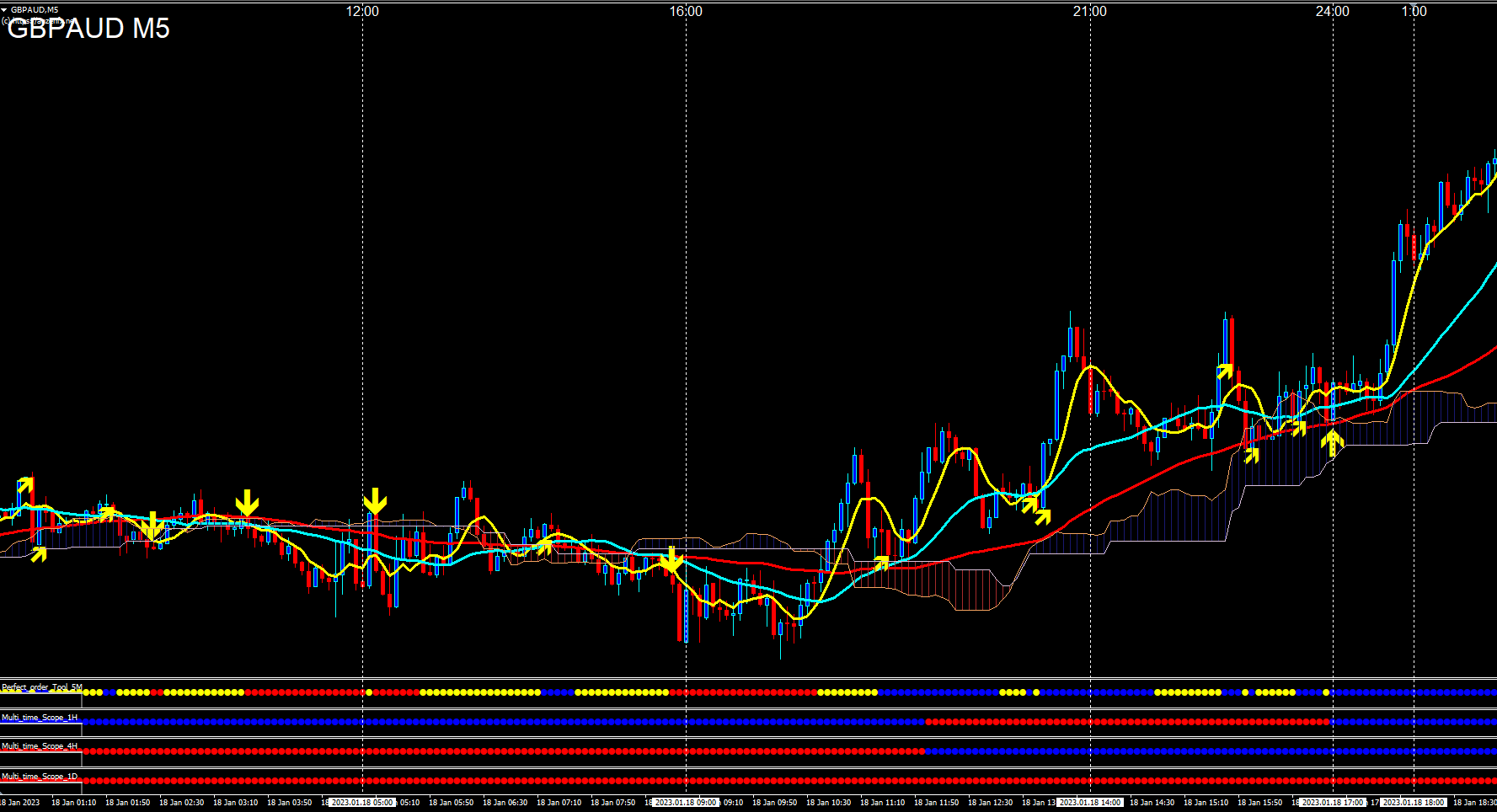This screenshot has width=1497, height=812.
Task: Click the Perfect_order_Tool_5M indicator label
Action: point(42,687)
